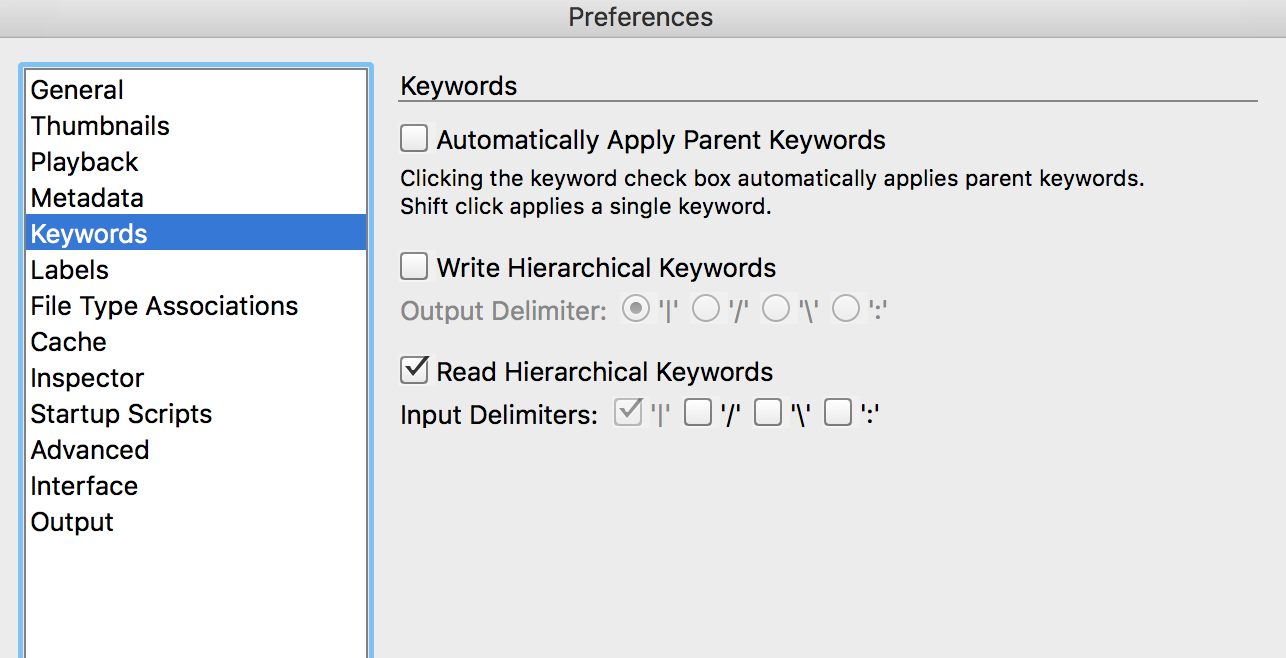Enable the '/' input delimiter checkbox
Screen dimensions: 1286x658
pos(697,412)
